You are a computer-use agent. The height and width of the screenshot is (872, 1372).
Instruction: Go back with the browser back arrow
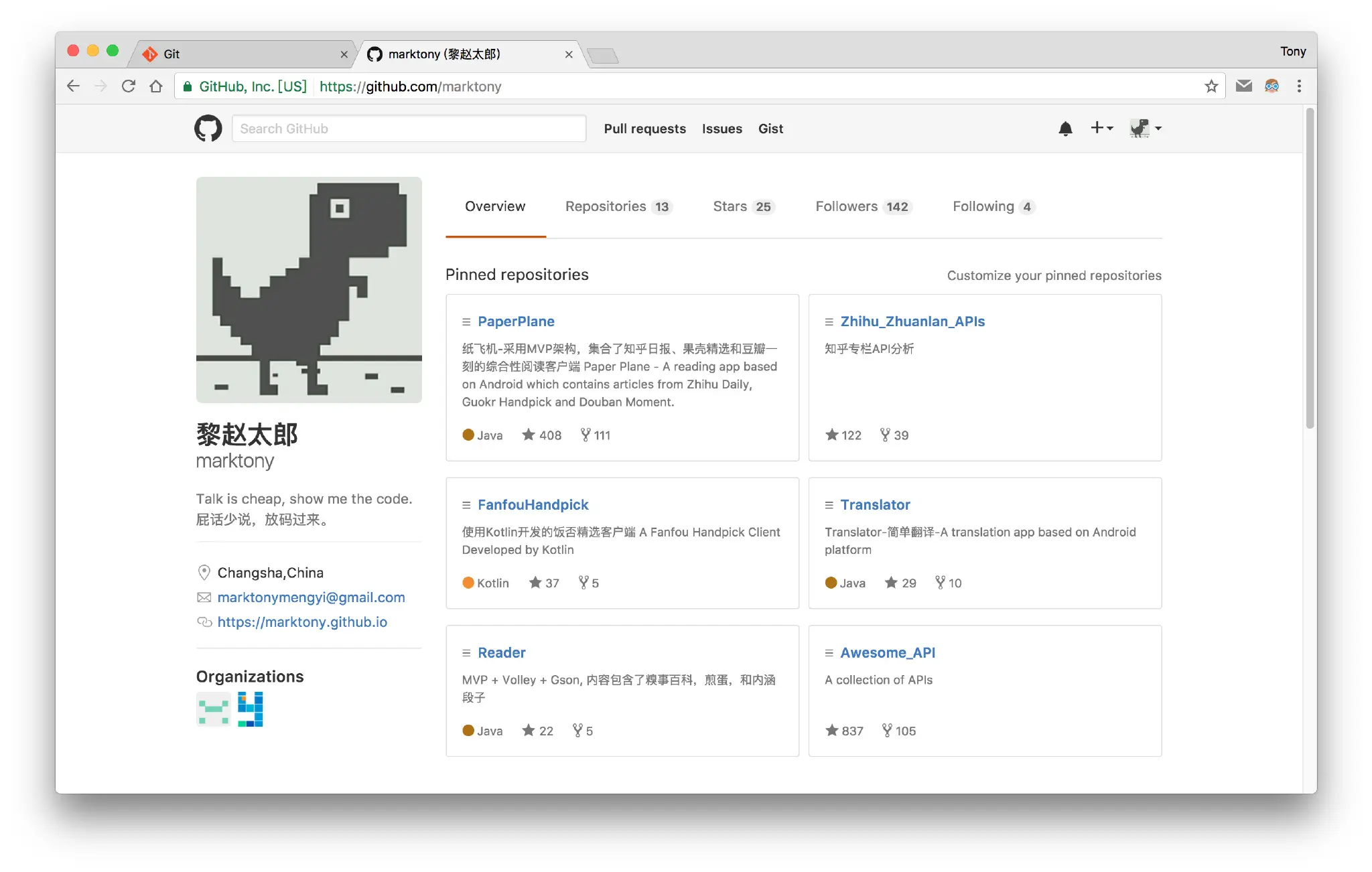[x=74, y=86]
